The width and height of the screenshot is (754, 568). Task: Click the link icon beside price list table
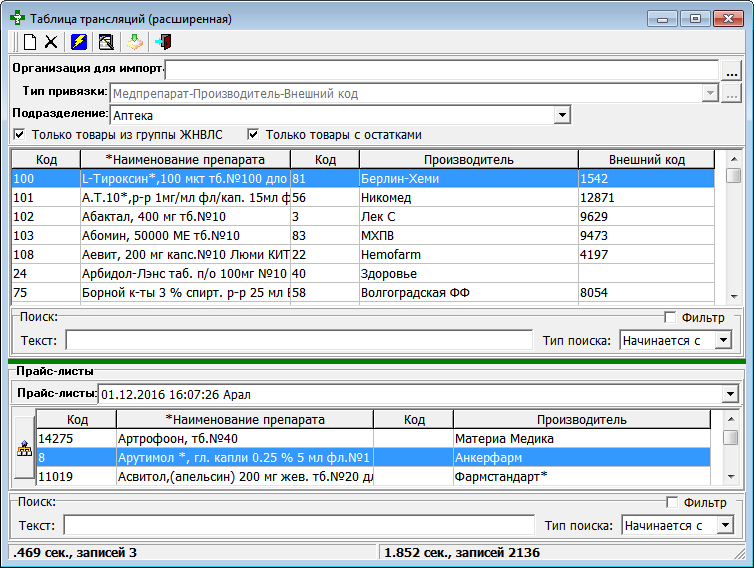pos(22,448)
